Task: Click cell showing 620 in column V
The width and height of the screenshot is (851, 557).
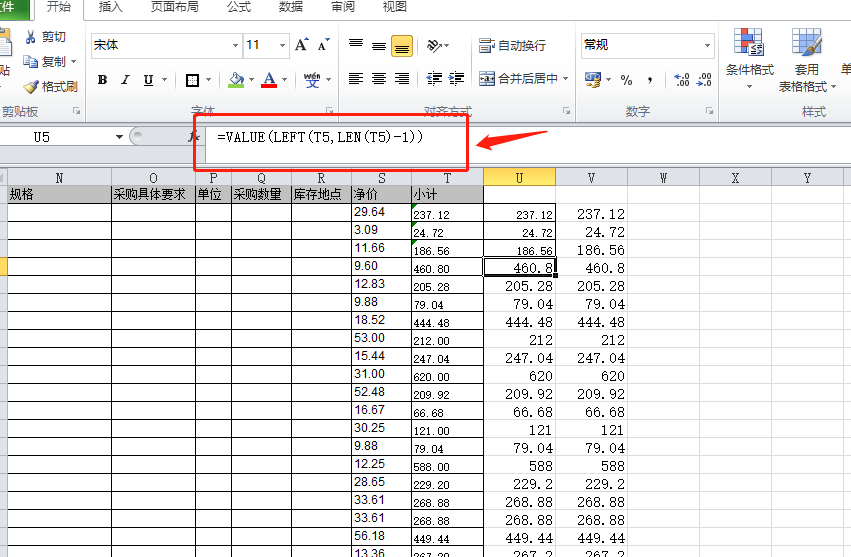Action: click(x=592, y=376)
